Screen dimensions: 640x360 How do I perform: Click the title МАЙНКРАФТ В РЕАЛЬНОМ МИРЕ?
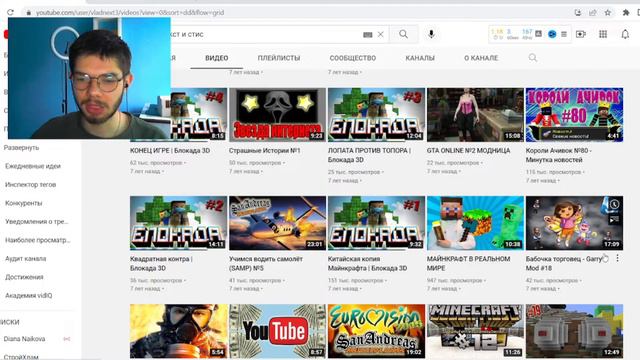pyautogui.click(x=469, y=263)
